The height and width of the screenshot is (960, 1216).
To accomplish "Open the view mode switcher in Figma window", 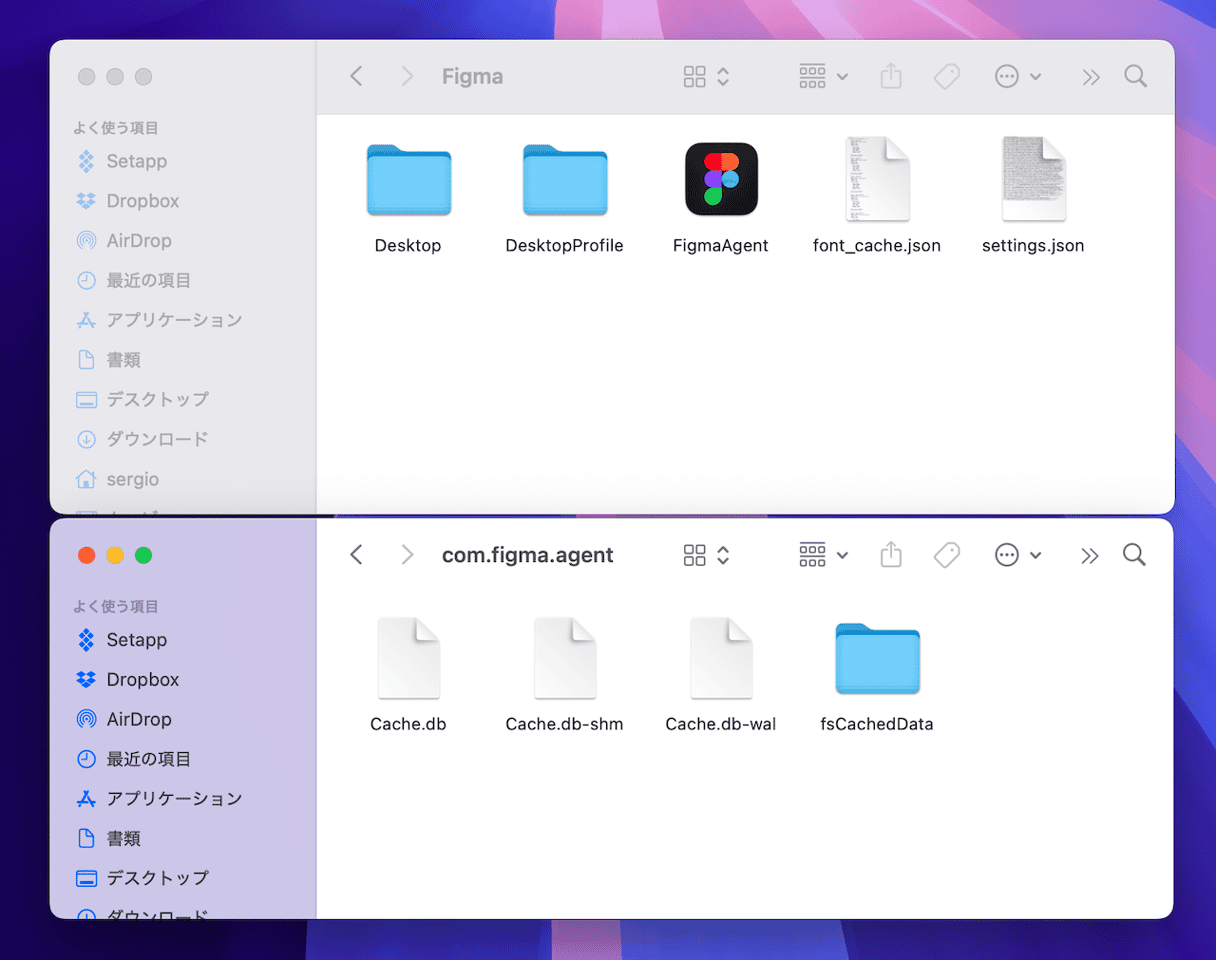I will tap(706, 77).
